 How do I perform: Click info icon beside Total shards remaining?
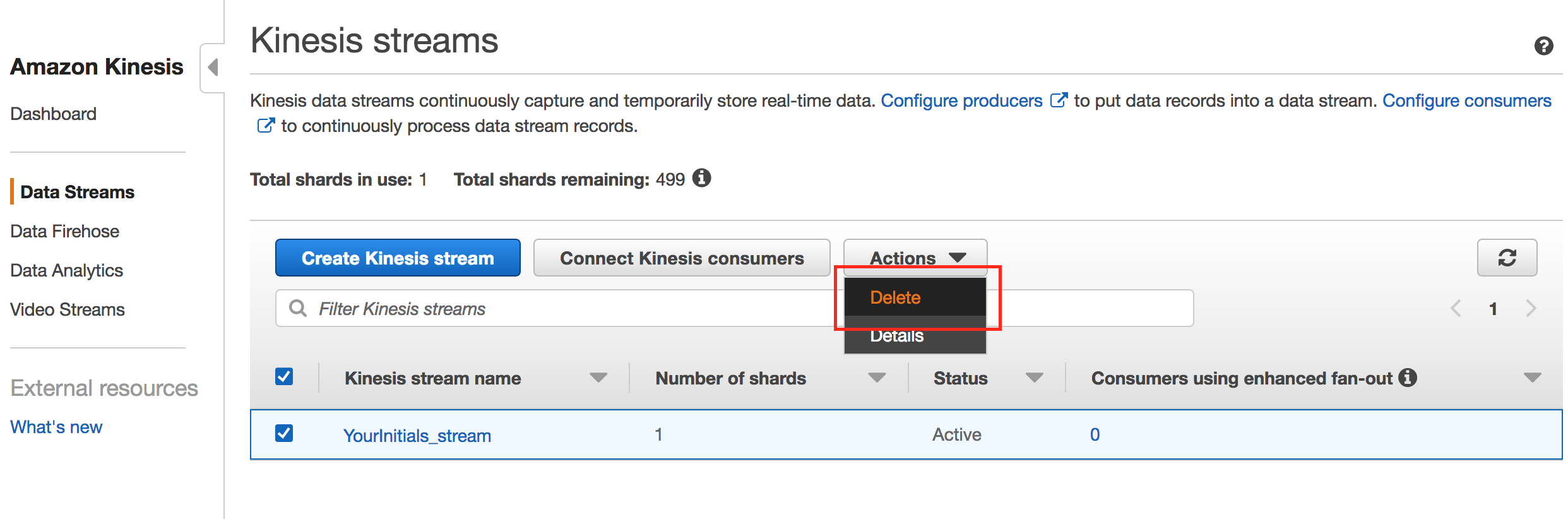(x=701, y=179)
